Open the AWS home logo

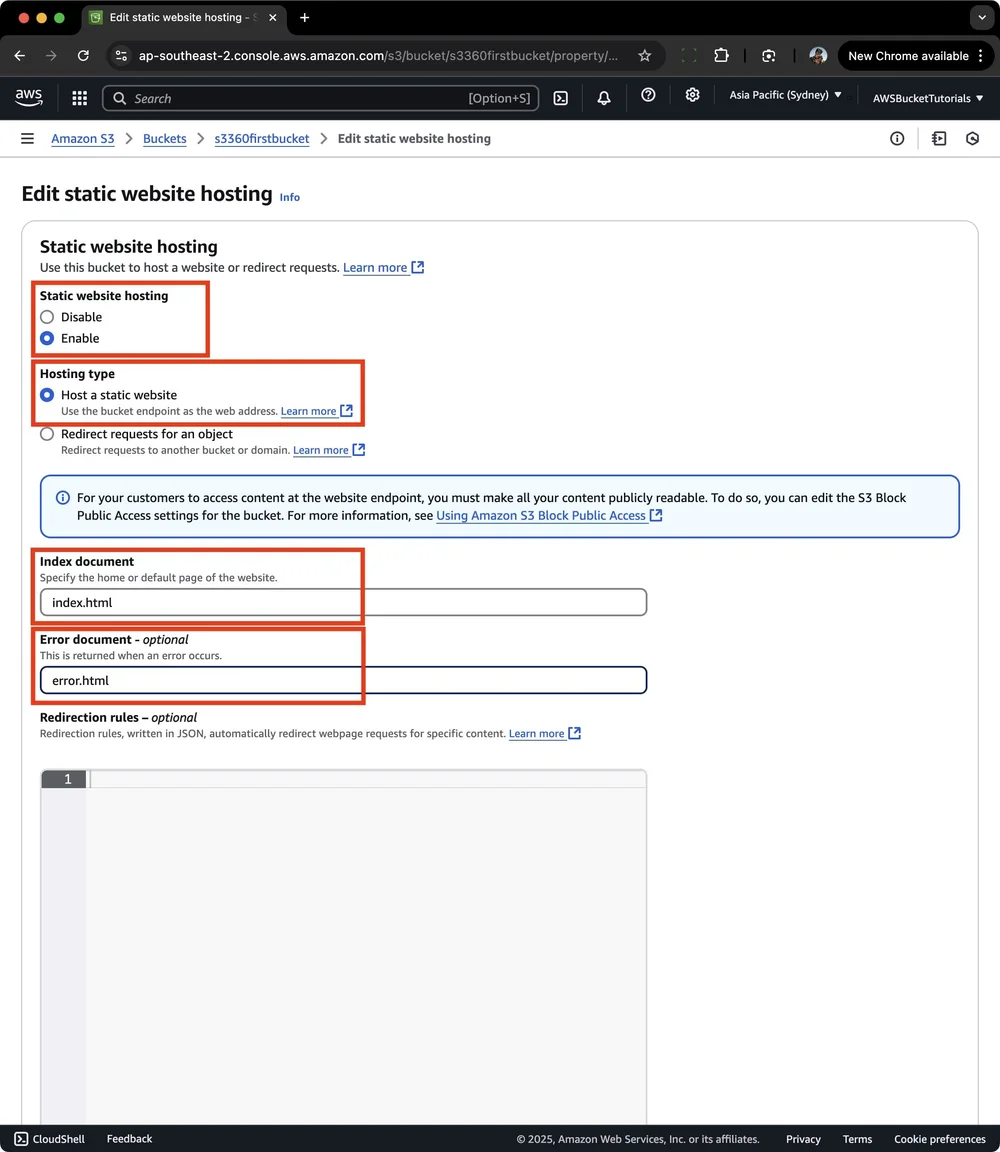(29, 97)
